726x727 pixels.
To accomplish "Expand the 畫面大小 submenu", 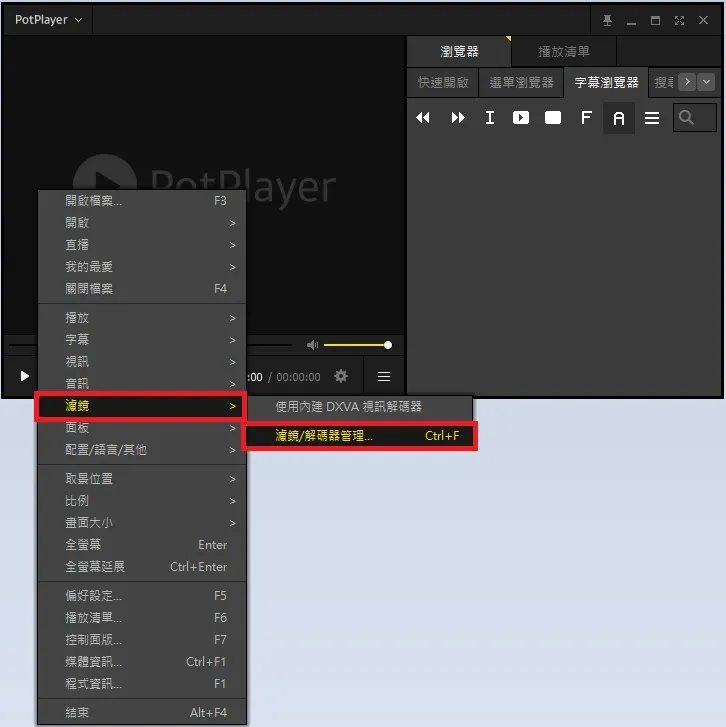I will click(142, 523).
